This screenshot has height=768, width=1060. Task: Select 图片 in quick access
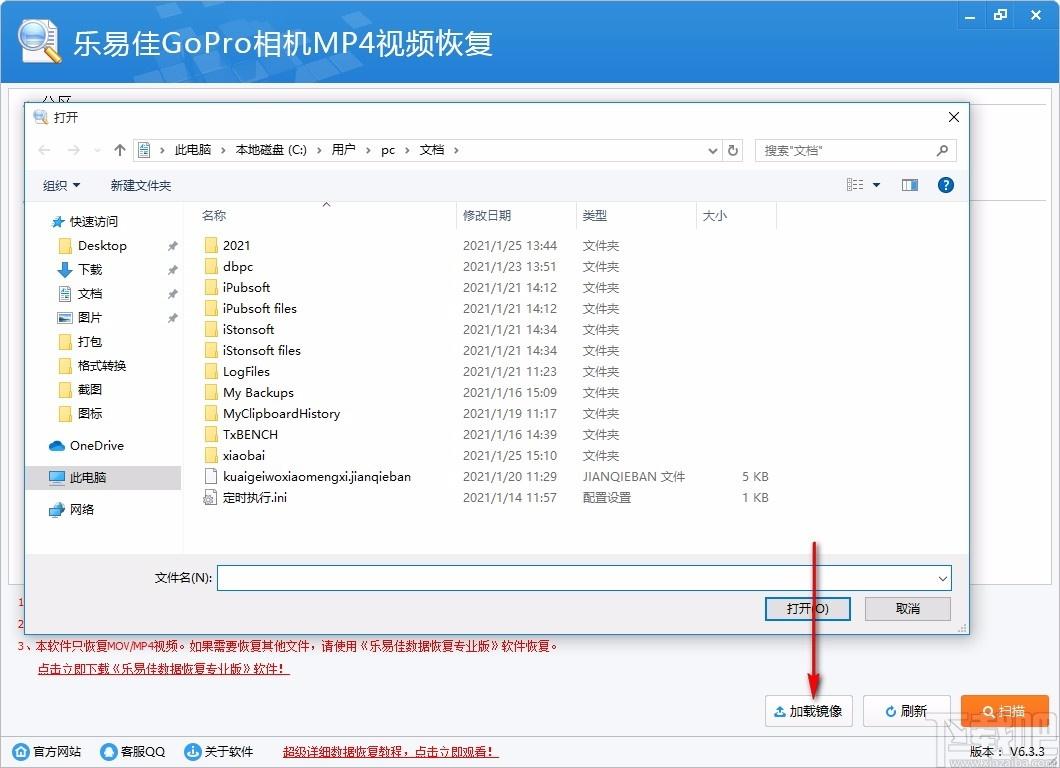[x=80, y=318]
